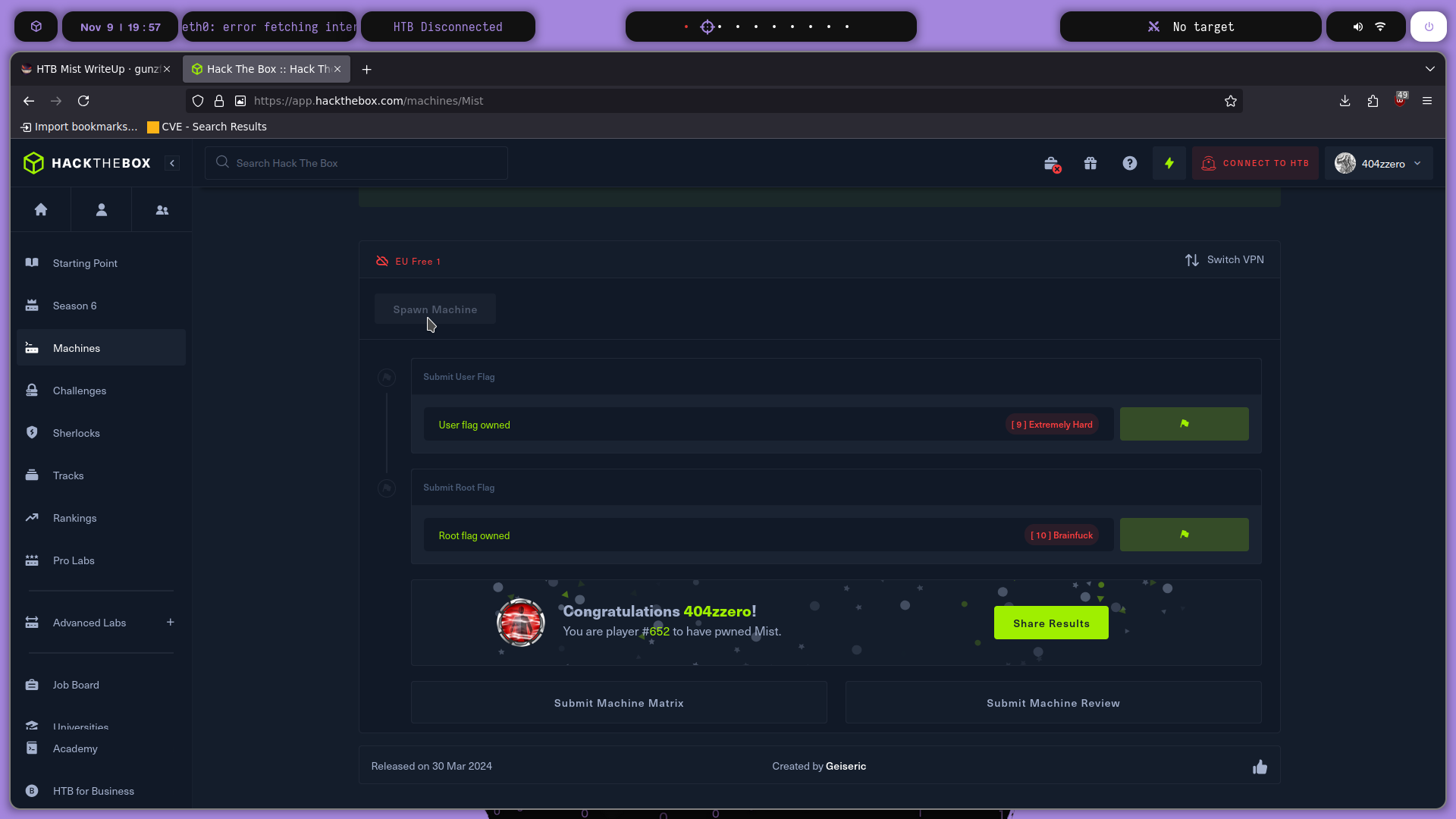The image size is (1456, 819).
Task: Close the Hack The Box tab
Action: coord(337,69)
